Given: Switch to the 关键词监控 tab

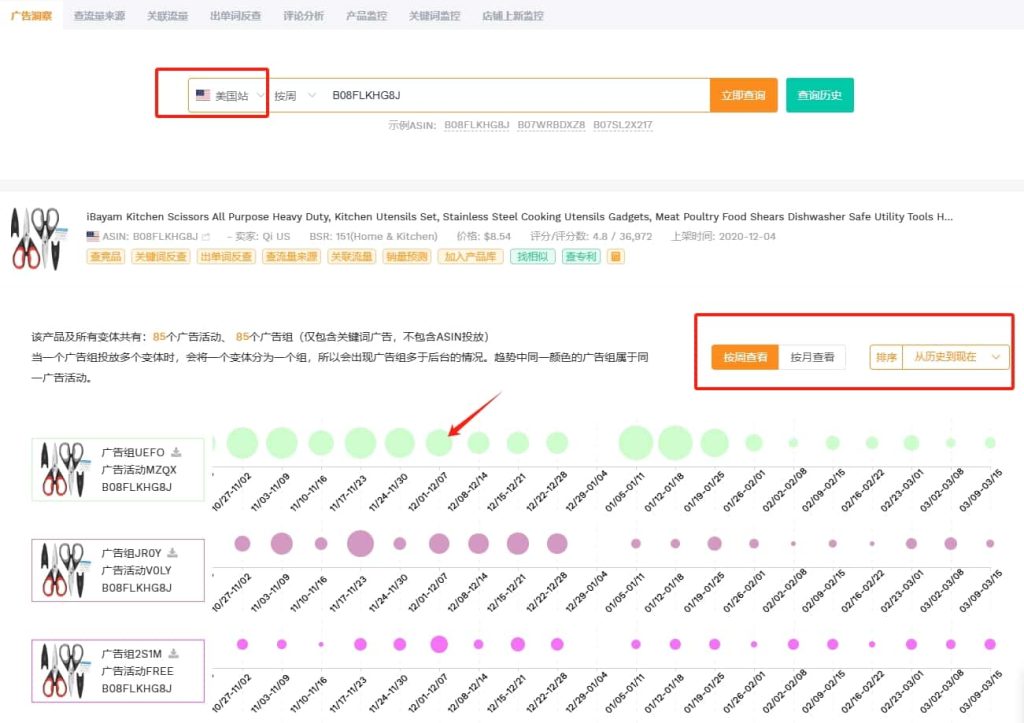Looking at the screenshot, I should pos(435,16).
